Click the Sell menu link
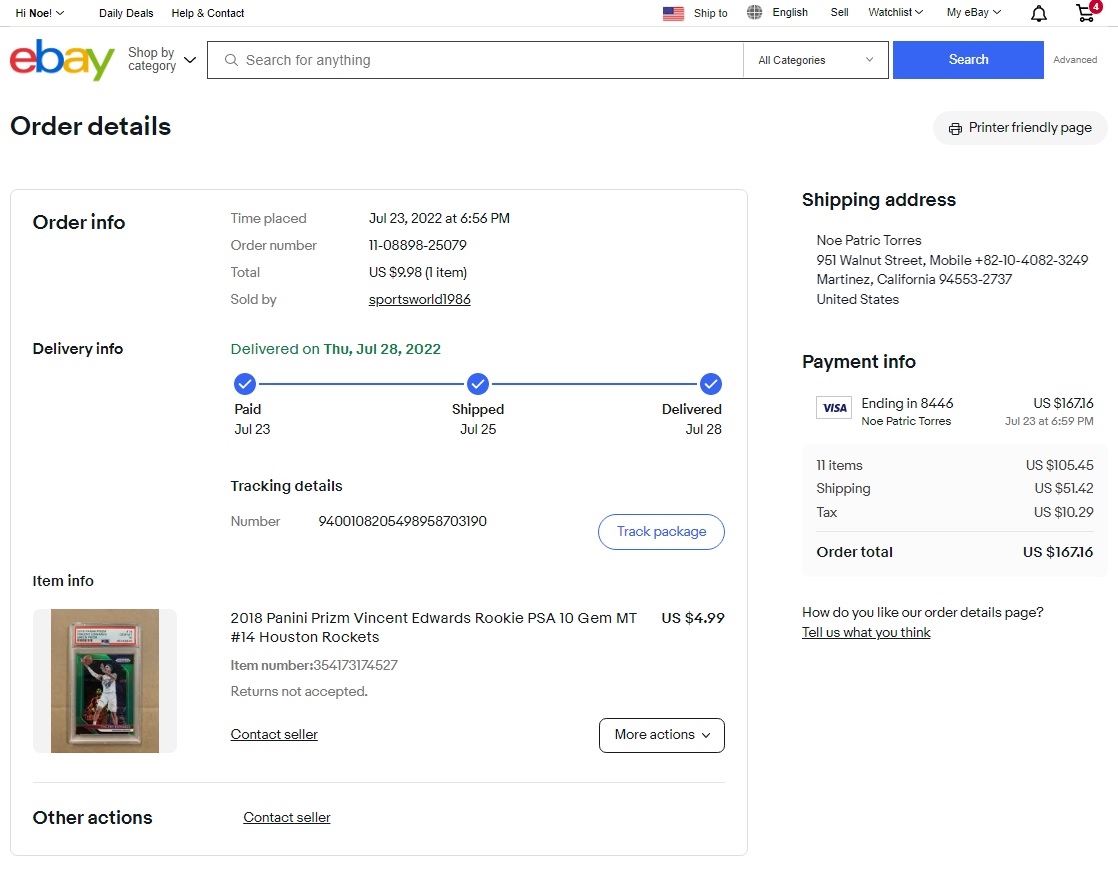1118x871 pixels. point(839,12)
